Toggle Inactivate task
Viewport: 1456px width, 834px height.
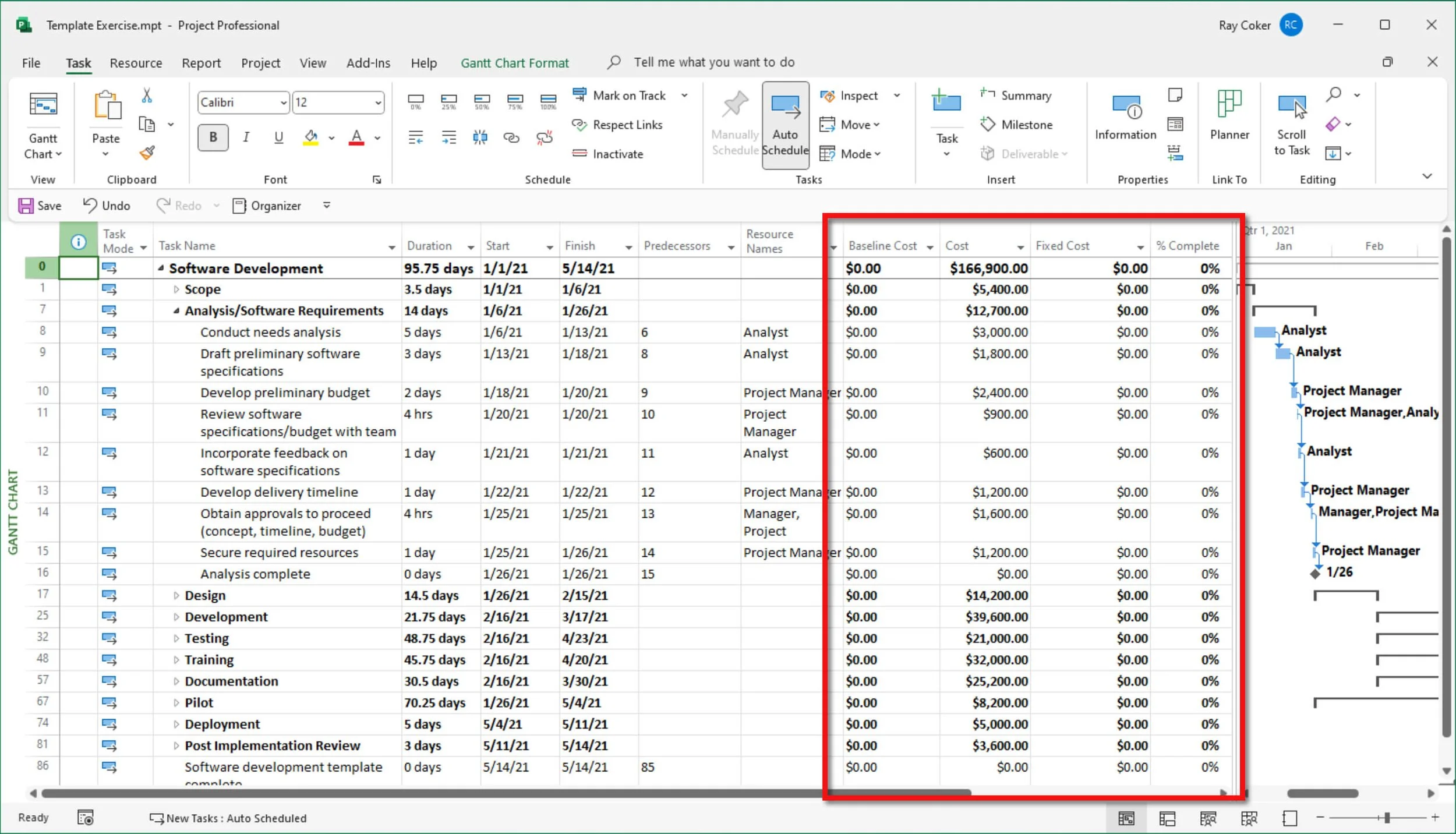click(x=608, y=154)
